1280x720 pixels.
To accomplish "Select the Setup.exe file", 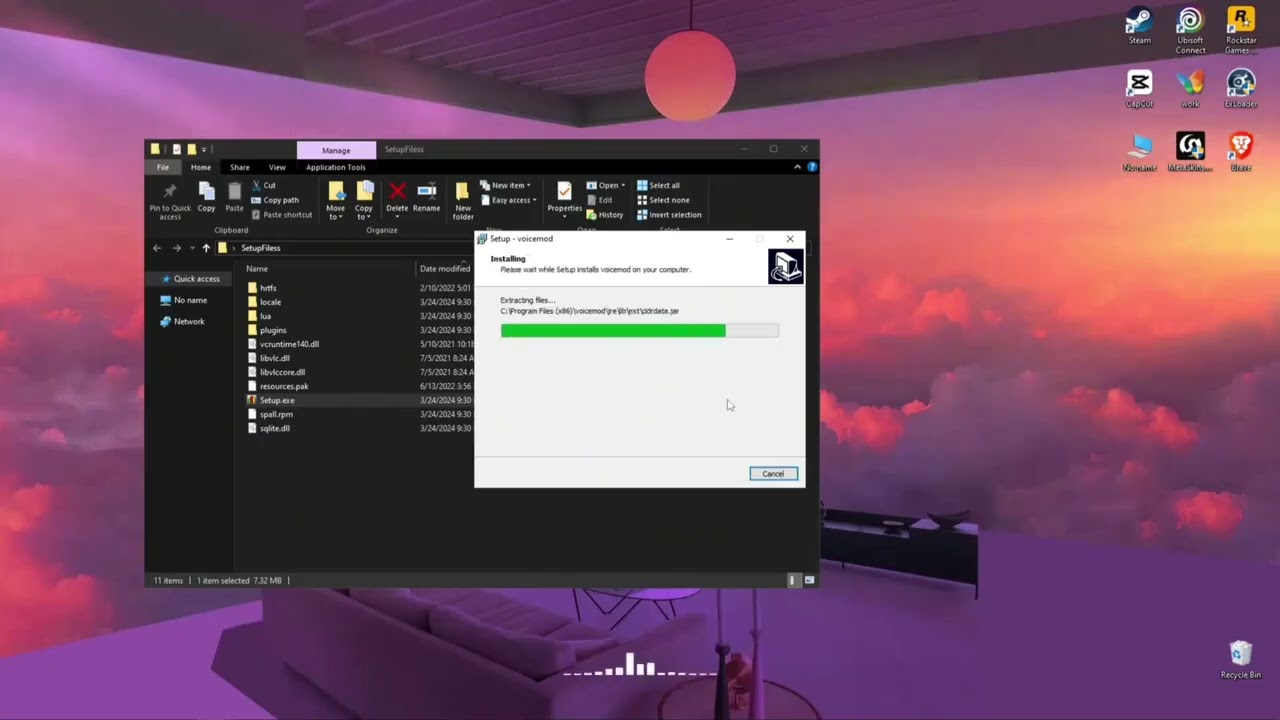I will (271, 400).
